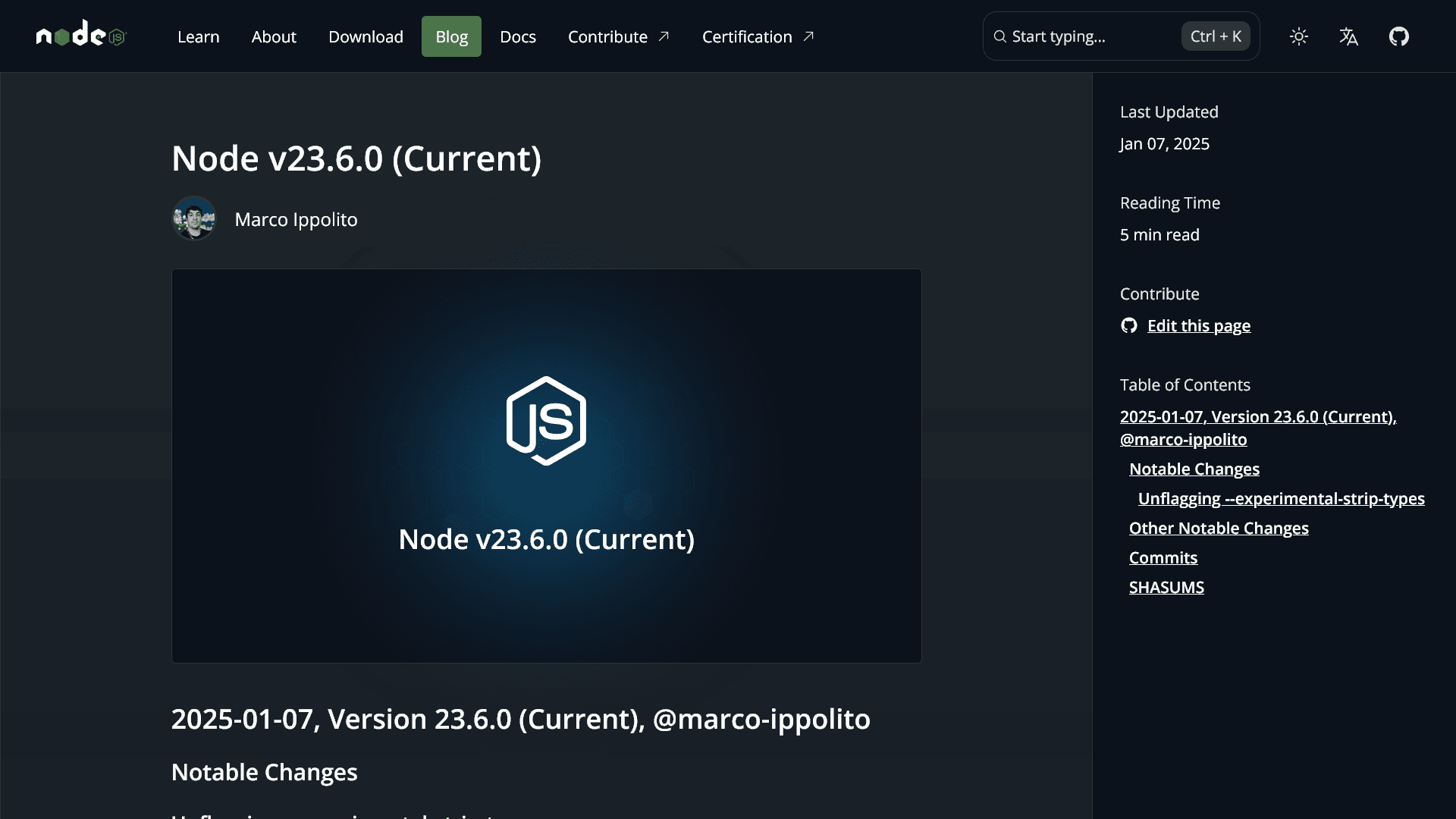Open the language selector icon
Screen dimensions: 1456x819
1349,36
